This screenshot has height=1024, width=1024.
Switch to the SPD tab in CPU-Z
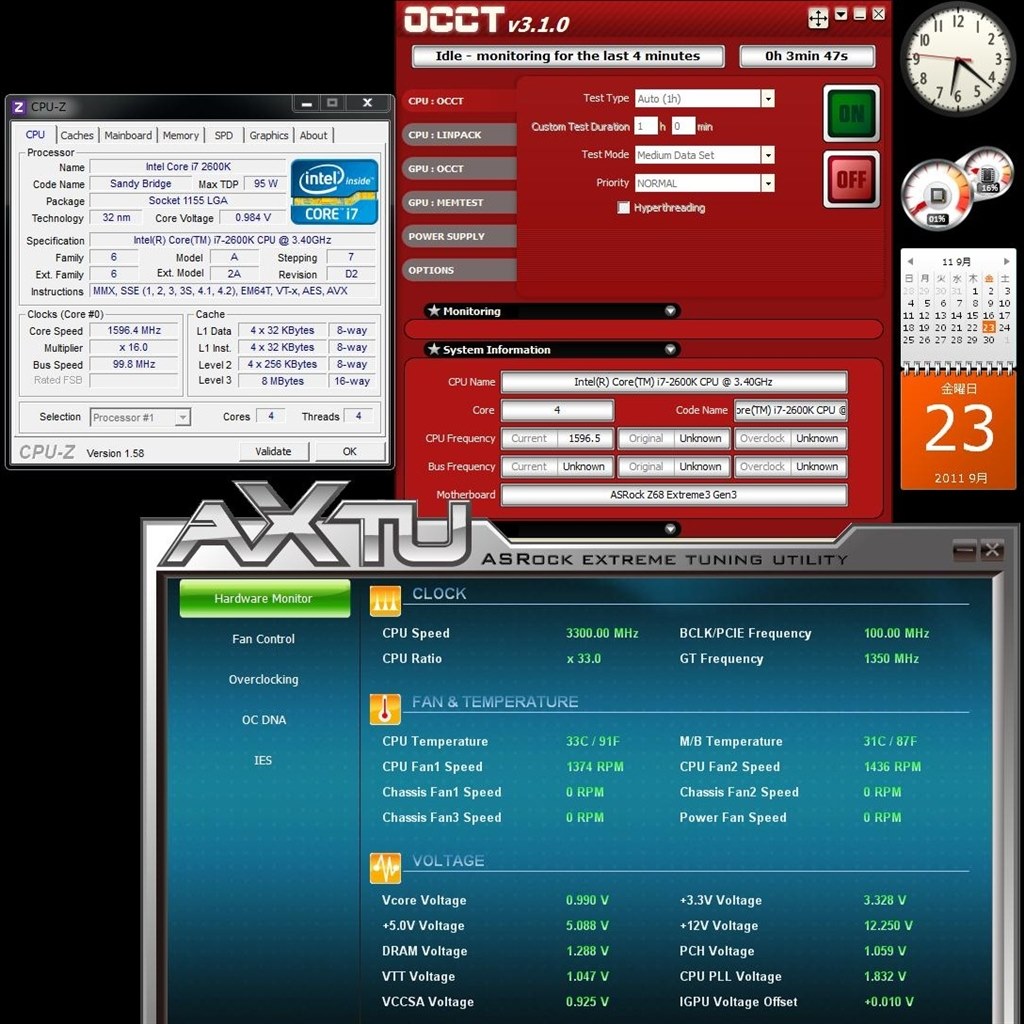(224, 135)
